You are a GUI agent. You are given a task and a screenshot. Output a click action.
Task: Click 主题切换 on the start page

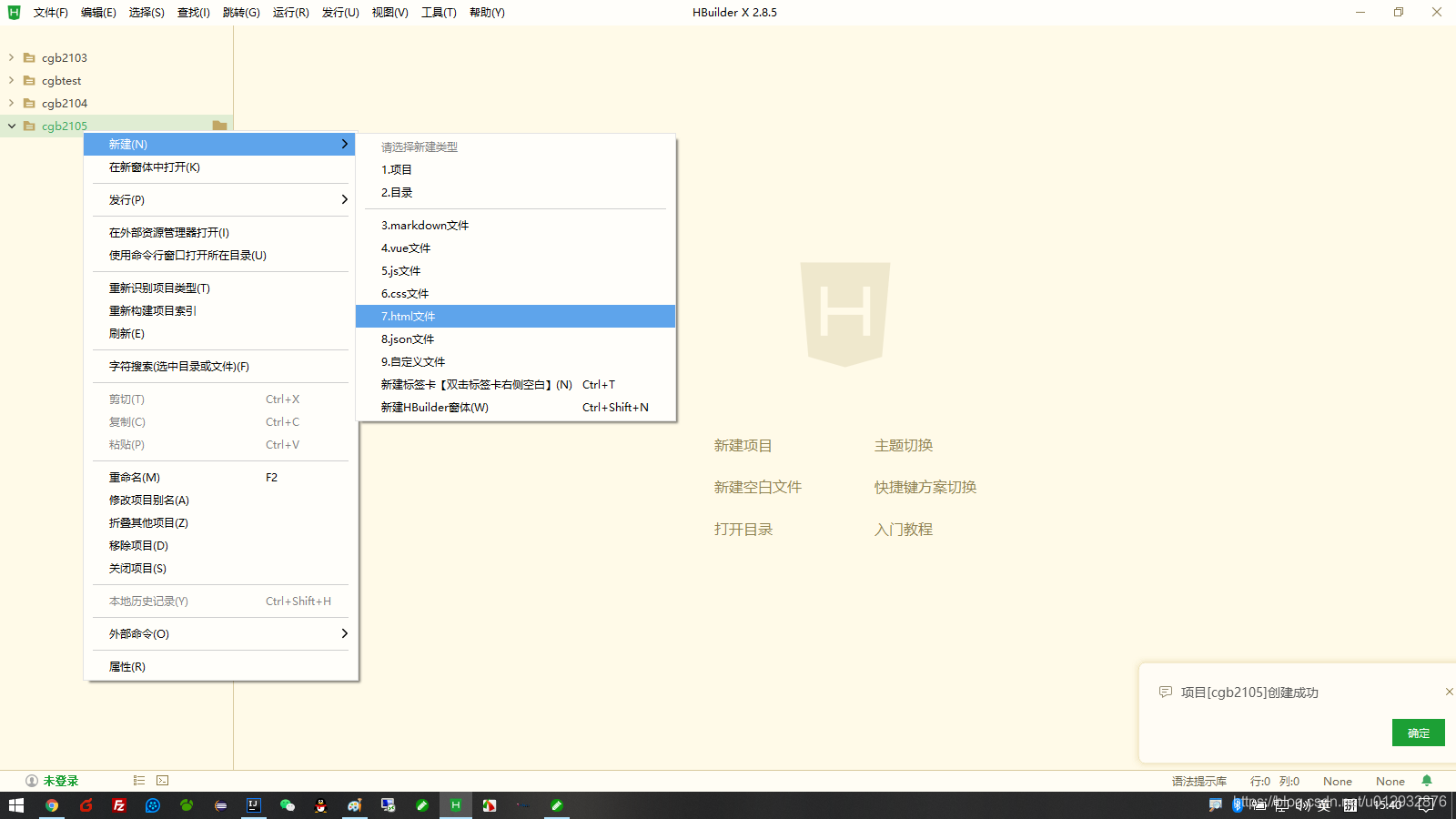902,445
